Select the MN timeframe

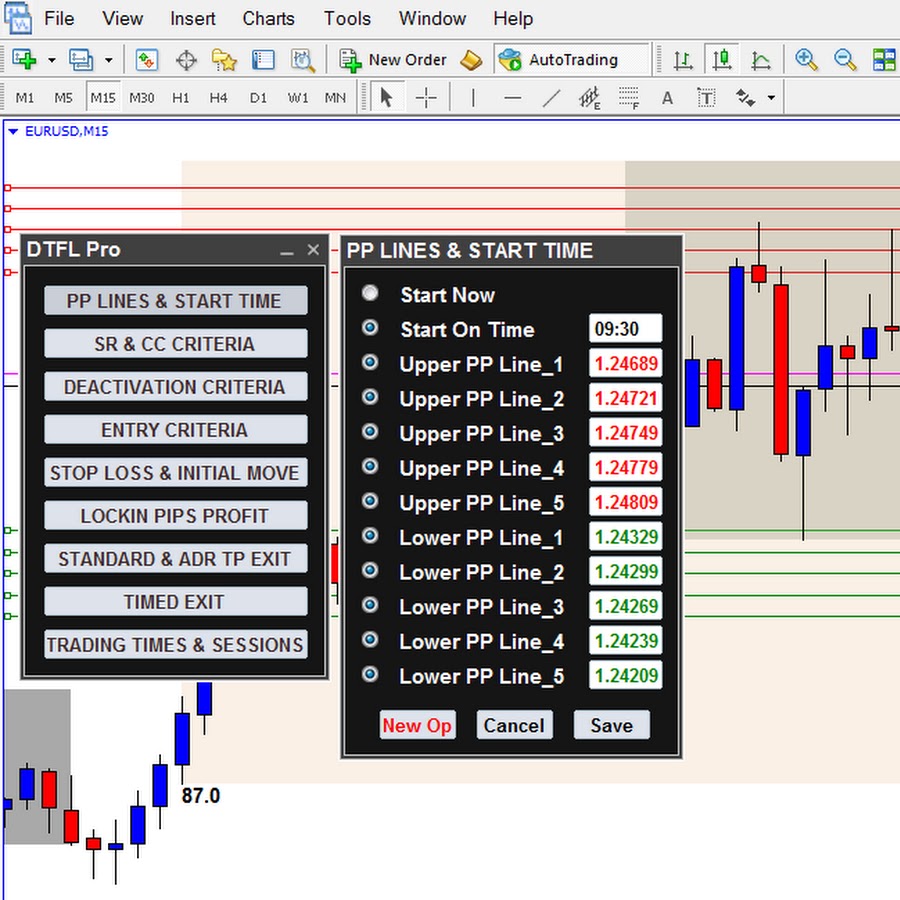coord(335,98)
